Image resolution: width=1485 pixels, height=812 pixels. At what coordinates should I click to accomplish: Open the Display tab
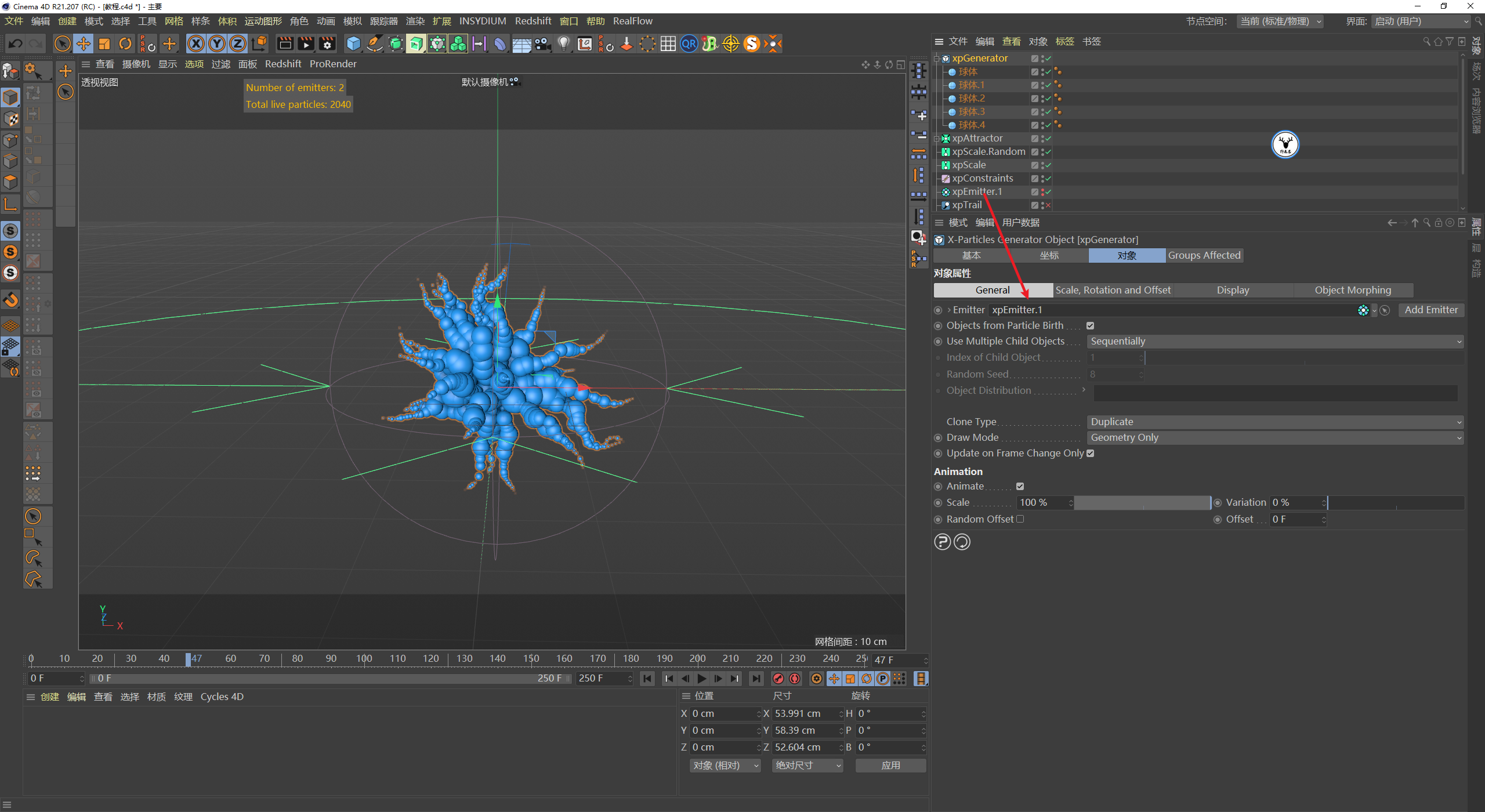tap(1233, 291)
